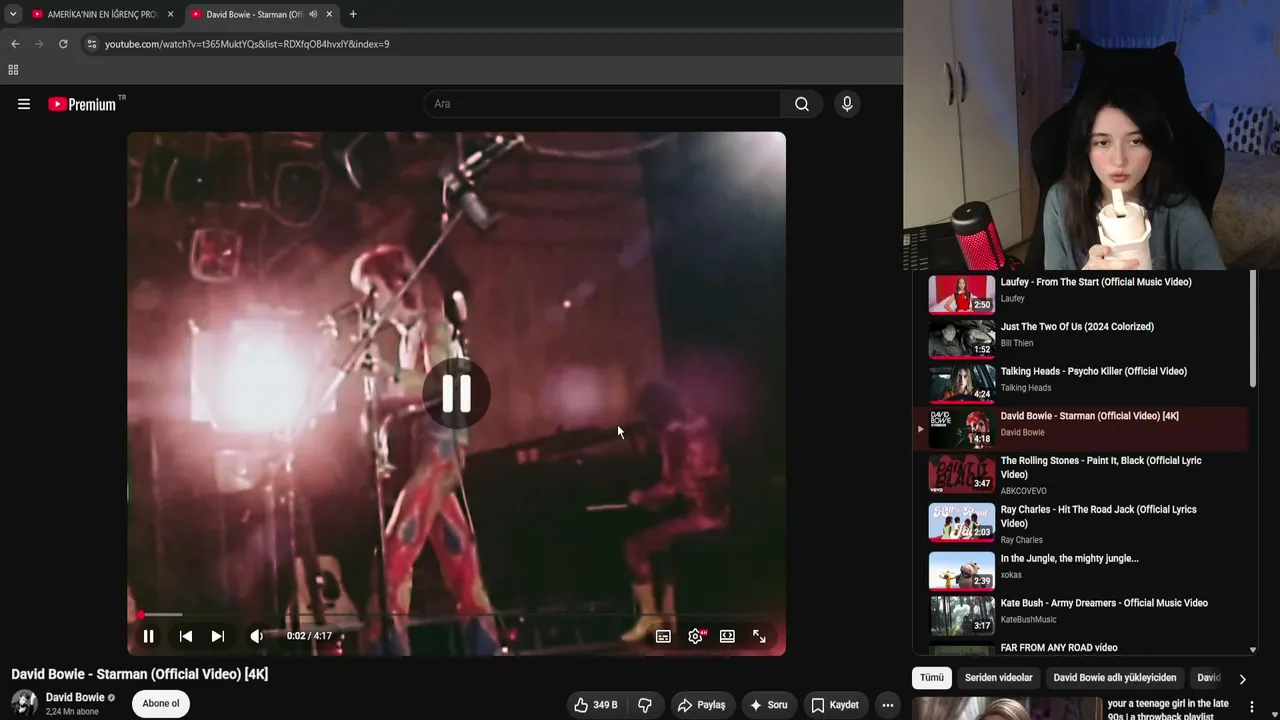Skip to the next video in playlist

(217, 636)
